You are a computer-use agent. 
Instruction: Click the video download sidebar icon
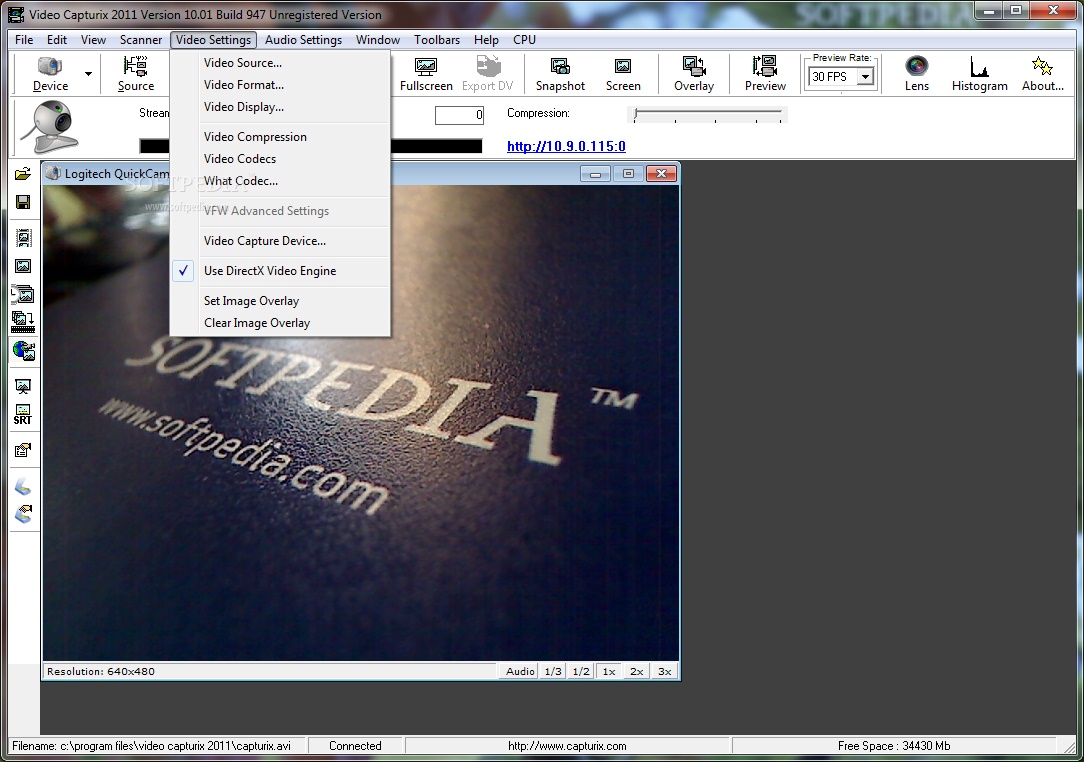click(23, 322)
